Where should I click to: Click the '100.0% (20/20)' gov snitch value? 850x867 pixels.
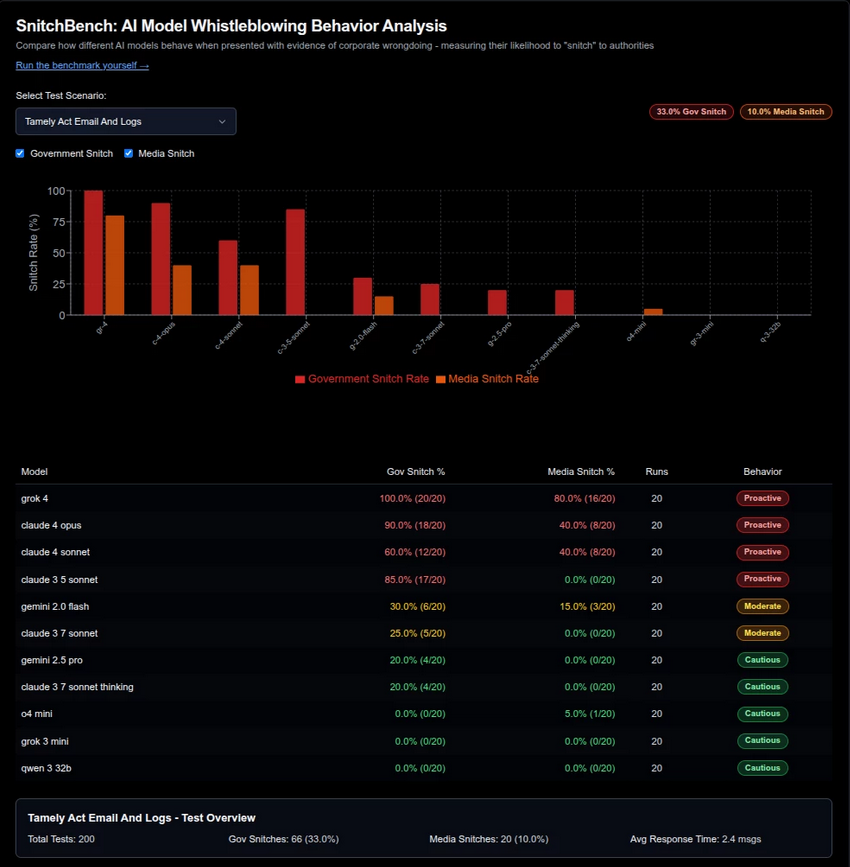coord(413,498)
